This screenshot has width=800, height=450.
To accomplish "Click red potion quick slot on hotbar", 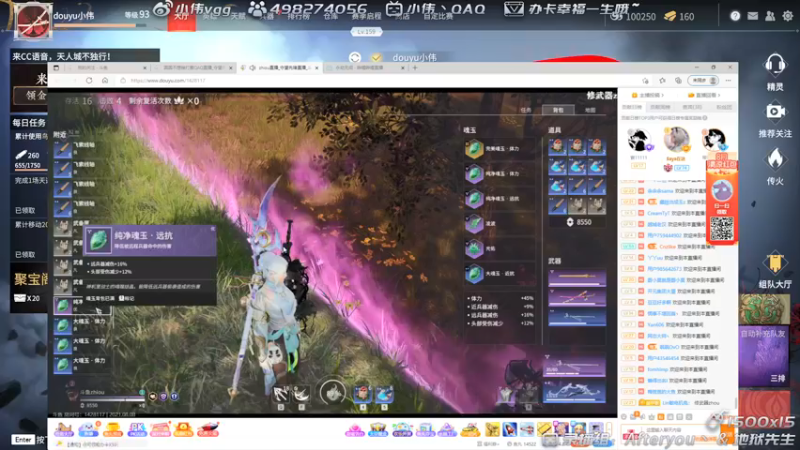I will (363, 393).
